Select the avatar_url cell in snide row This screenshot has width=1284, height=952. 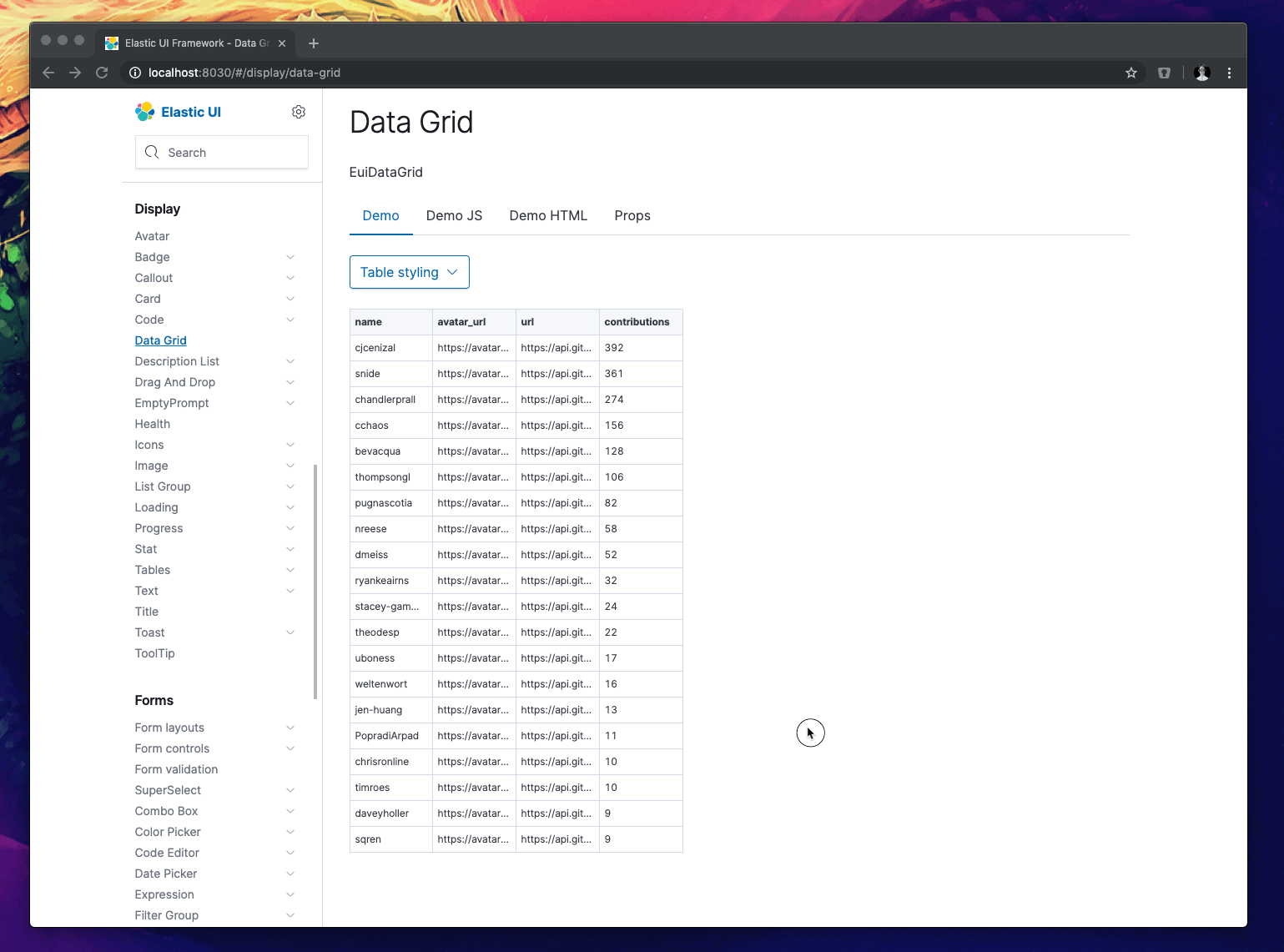[475, 374]
